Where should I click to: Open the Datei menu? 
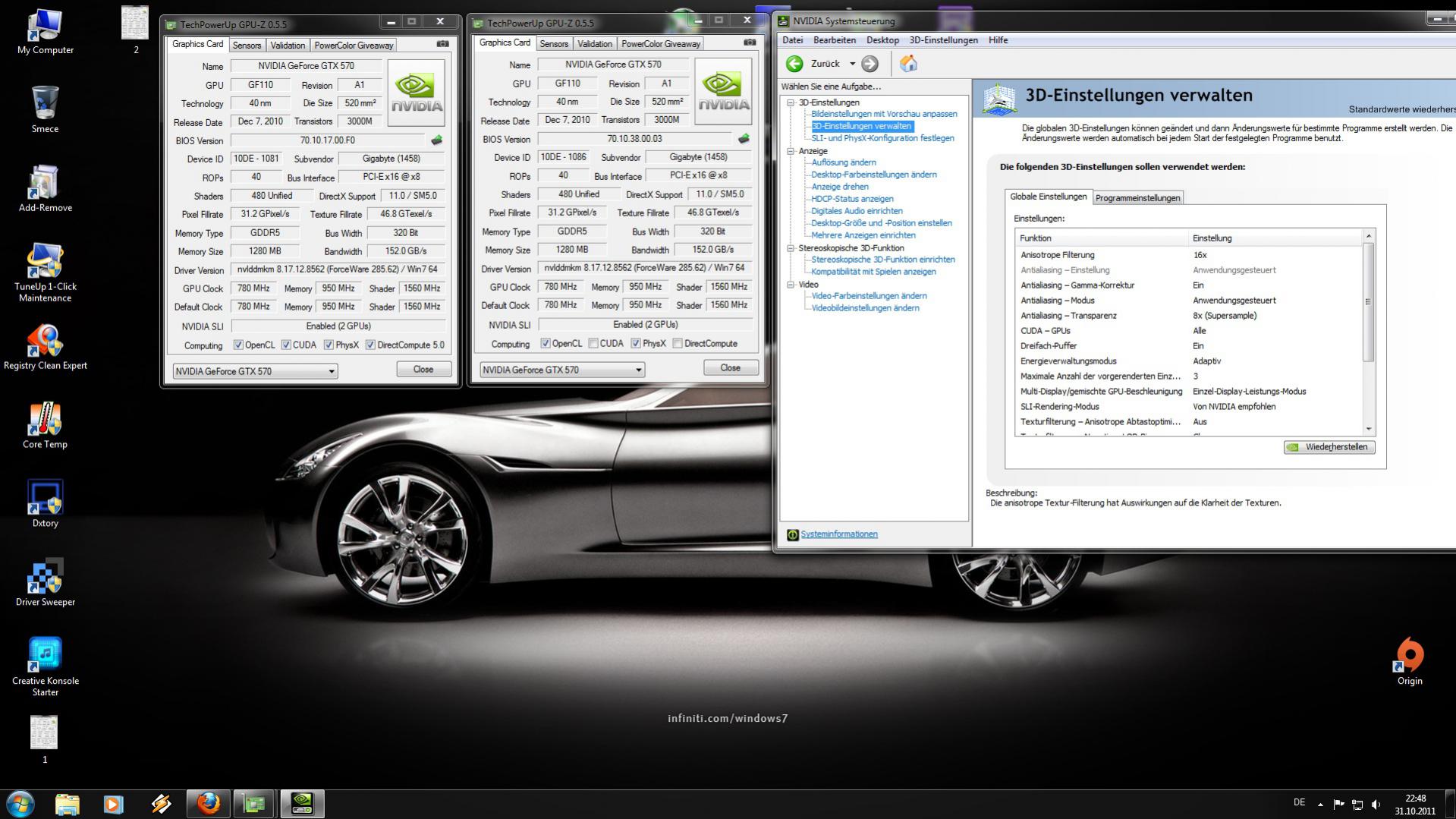[792, 40]
